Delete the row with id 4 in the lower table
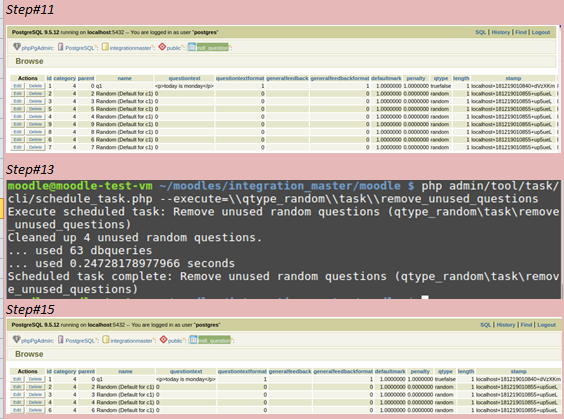This screenshot has width=564, height=419. (x=35, y=402)
